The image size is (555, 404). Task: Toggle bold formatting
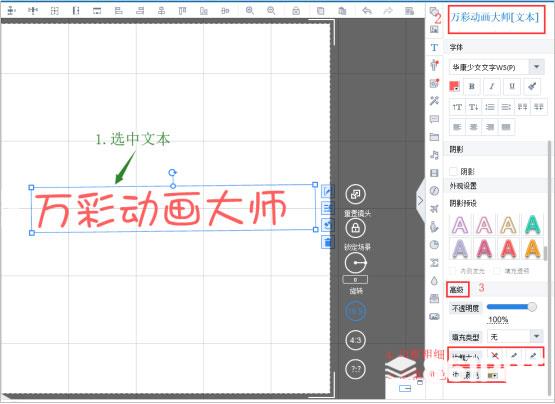[x=471, y=86]
